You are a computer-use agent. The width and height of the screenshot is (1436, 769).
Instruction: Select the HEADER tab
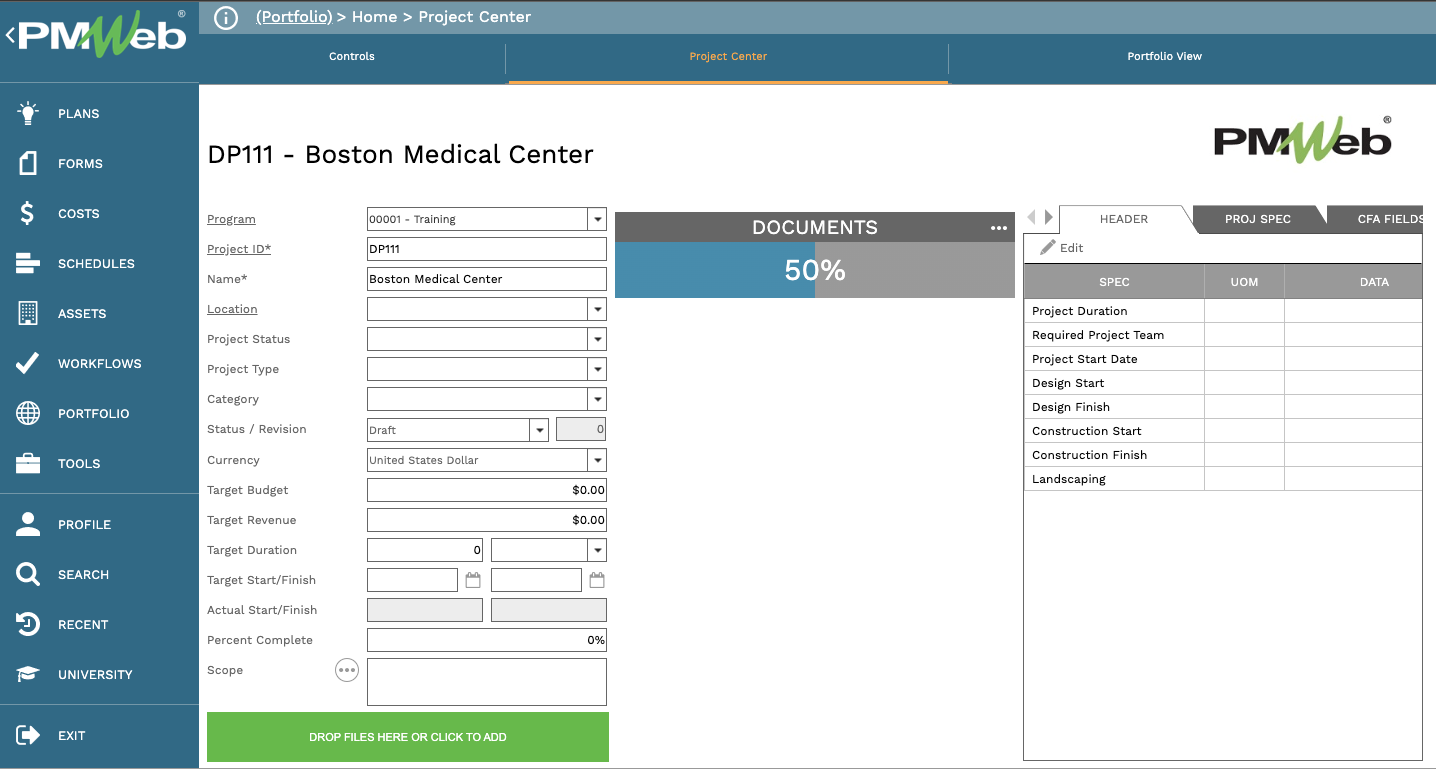(x=1124, y=219)
